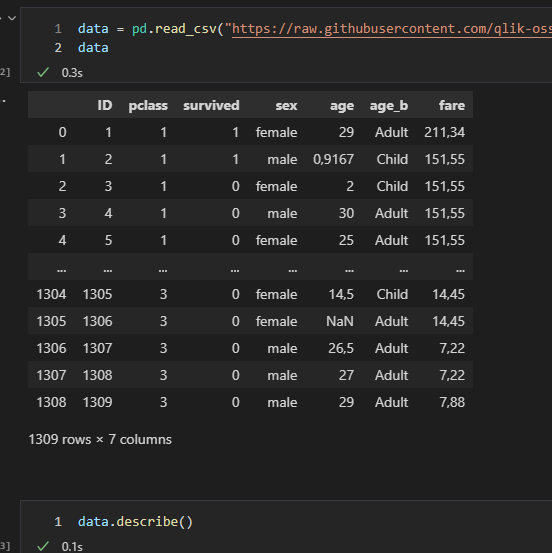
Task: Open the raw.githubusercontent.com URL link
Action: pos(392,29)
